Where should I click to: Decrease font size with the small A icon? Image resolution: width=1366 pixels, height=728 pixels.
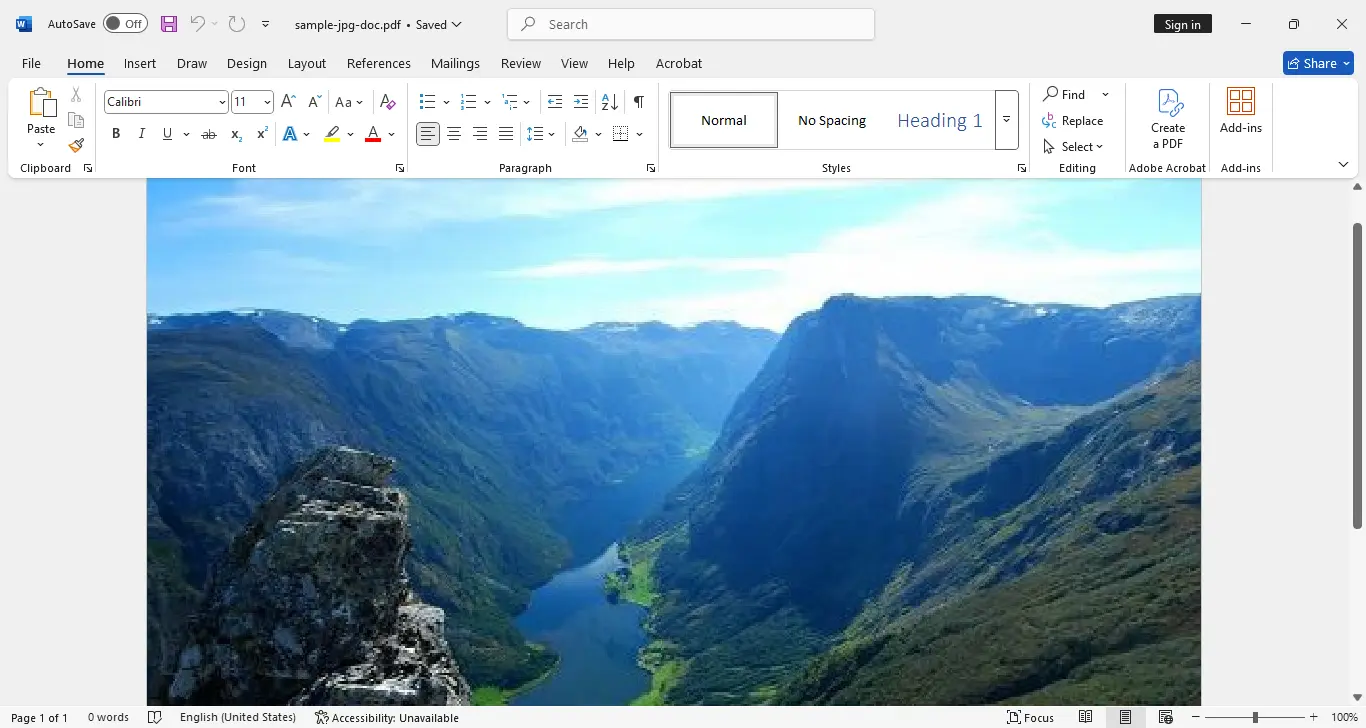(x=314, y=102)
